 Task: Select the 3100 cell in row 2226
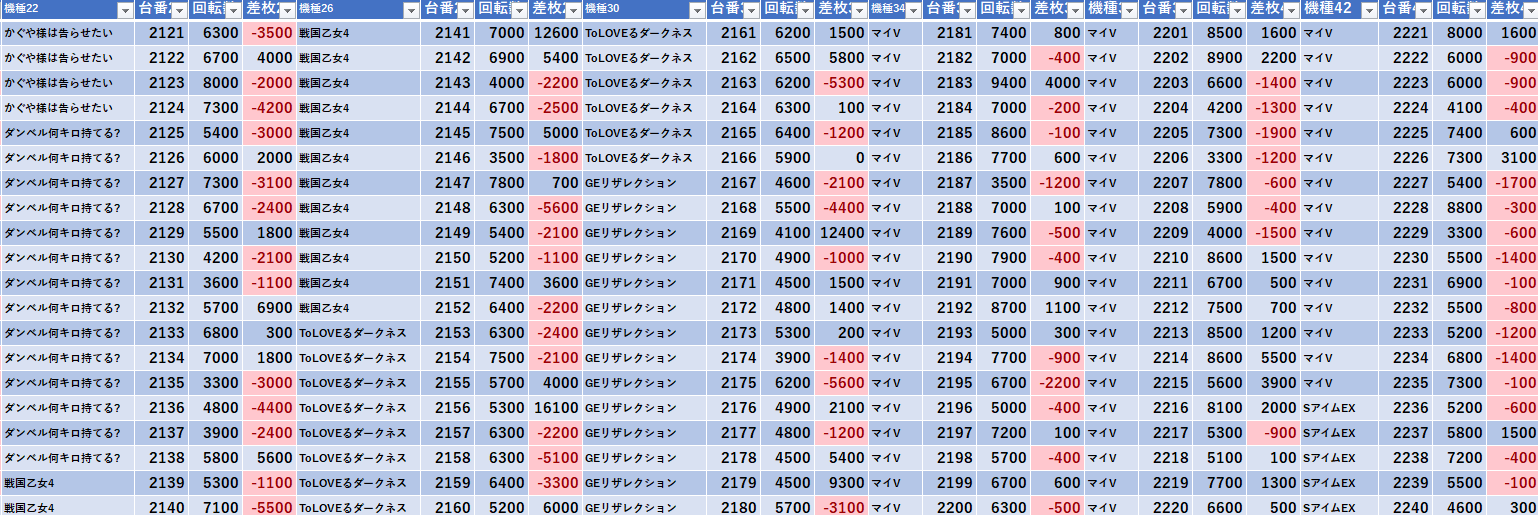tap(1511, 158)
